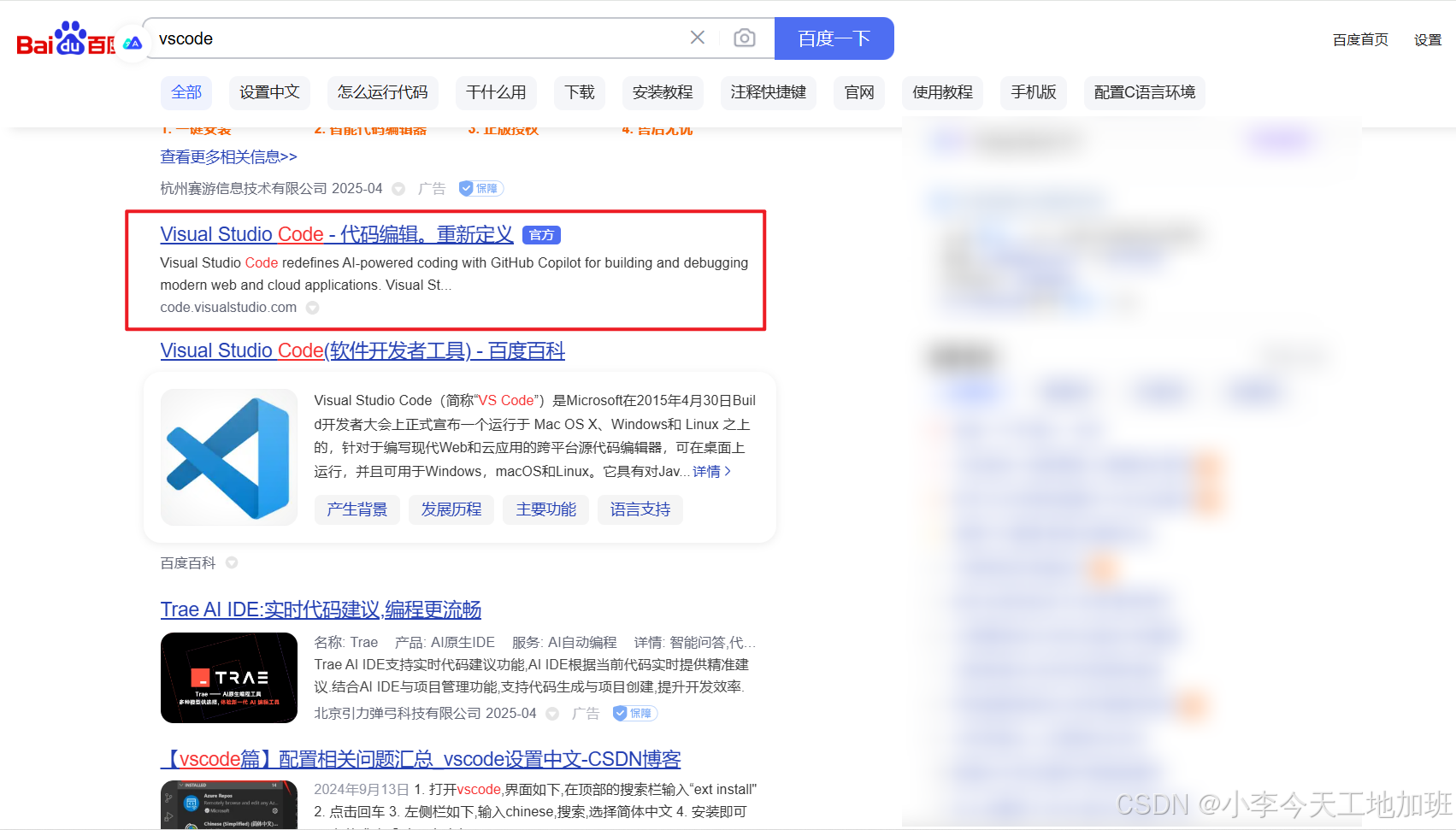
Task: Select the 手机版 suggestion tab
Action: [x=1034, y=92]
